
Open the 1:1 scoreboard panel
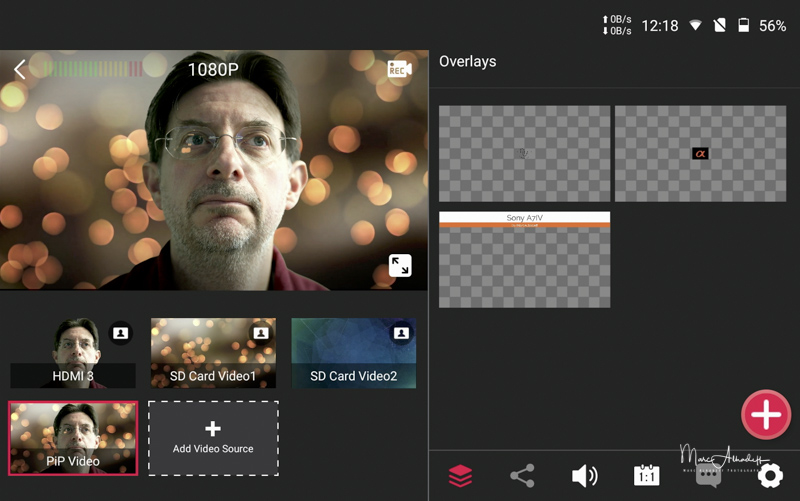(x=647, y=476)
